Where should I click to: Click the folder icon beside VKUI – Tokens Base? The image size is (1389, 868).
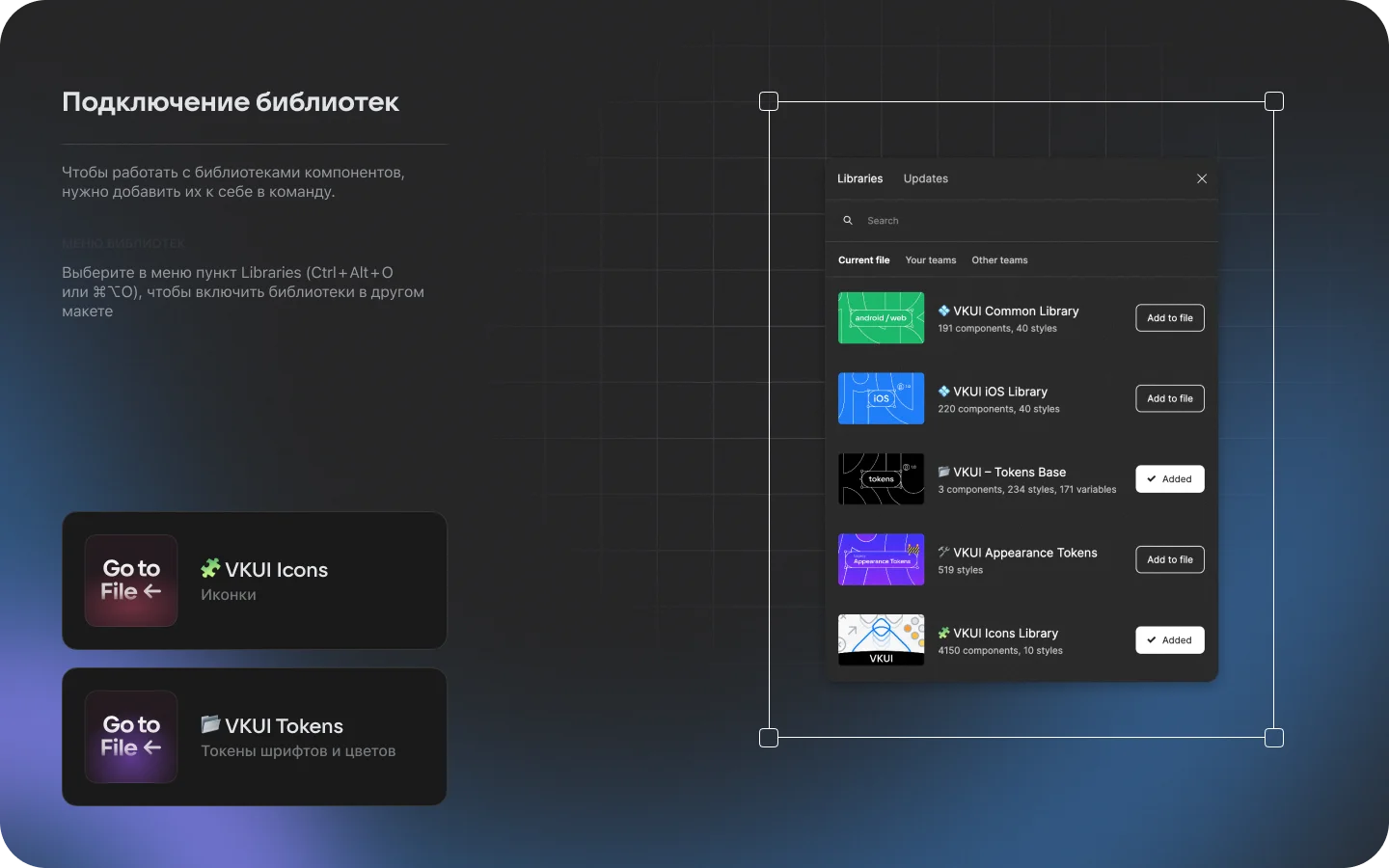(944, 472)
